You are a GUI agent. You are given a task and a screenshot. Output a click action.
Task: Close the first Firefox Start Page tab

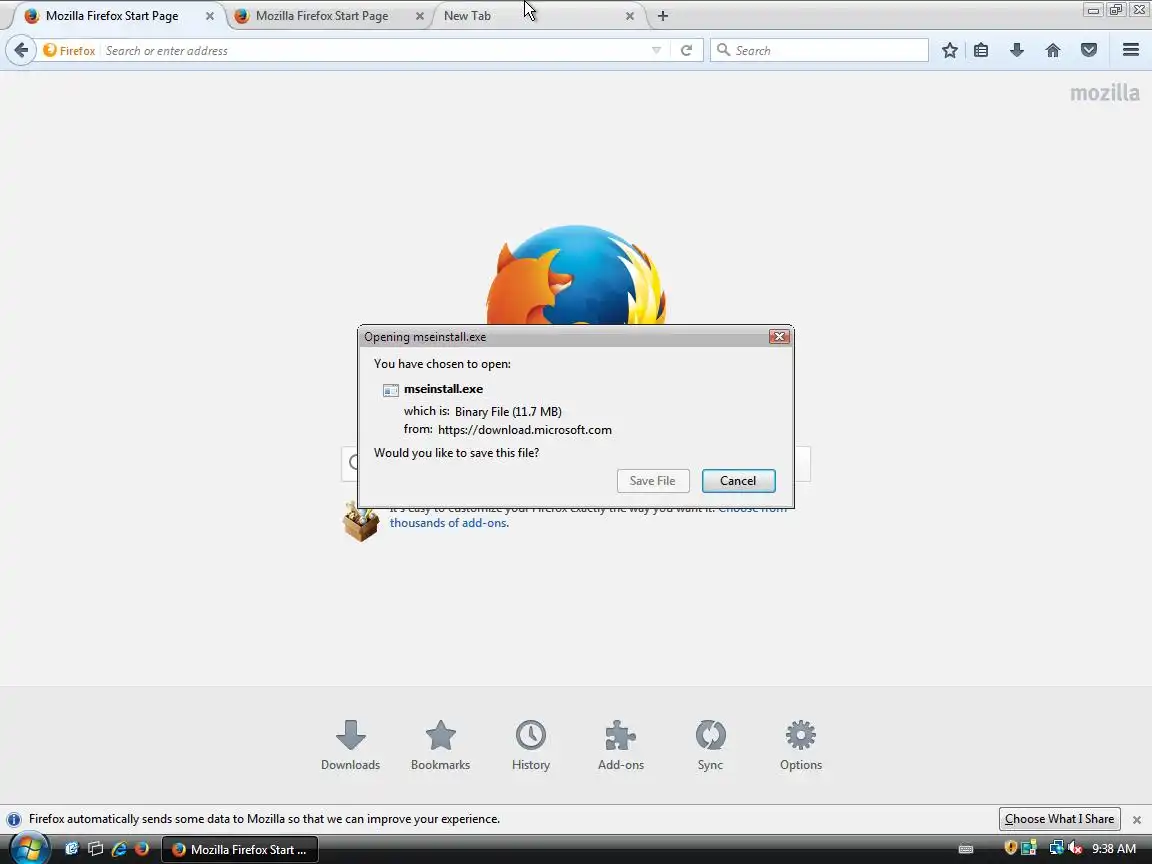(x=209, y=15)
